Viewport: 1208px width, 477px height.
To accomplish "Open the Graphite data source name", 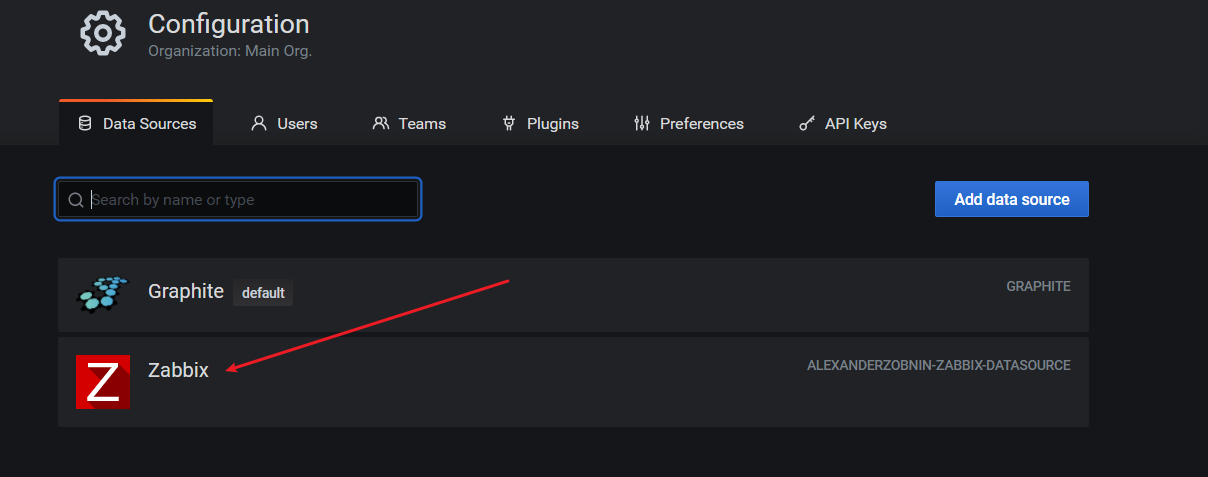I will [x=186, y=292].
